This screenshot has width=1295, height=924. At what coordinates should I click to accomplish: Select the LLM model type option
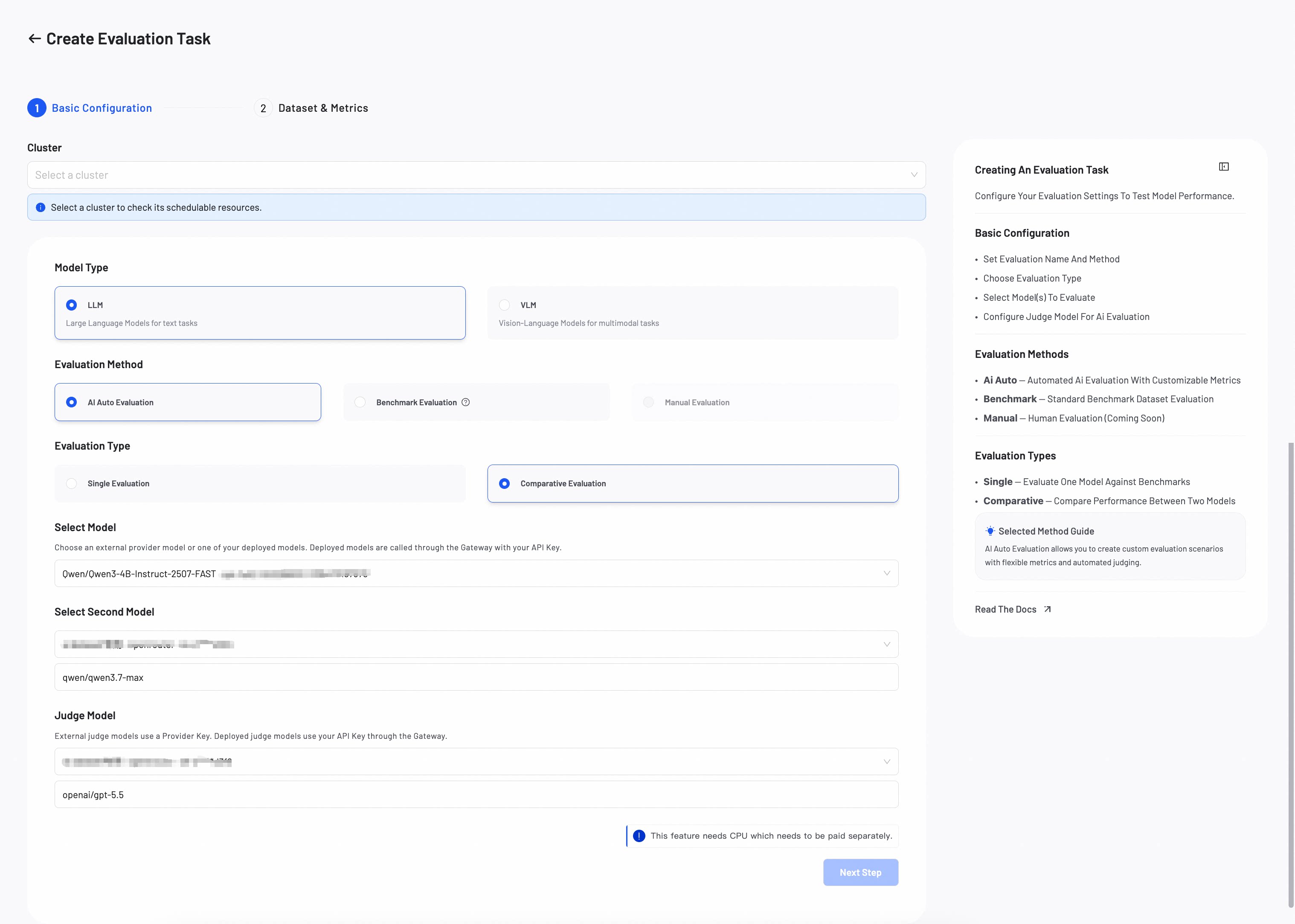click(260, 313)
